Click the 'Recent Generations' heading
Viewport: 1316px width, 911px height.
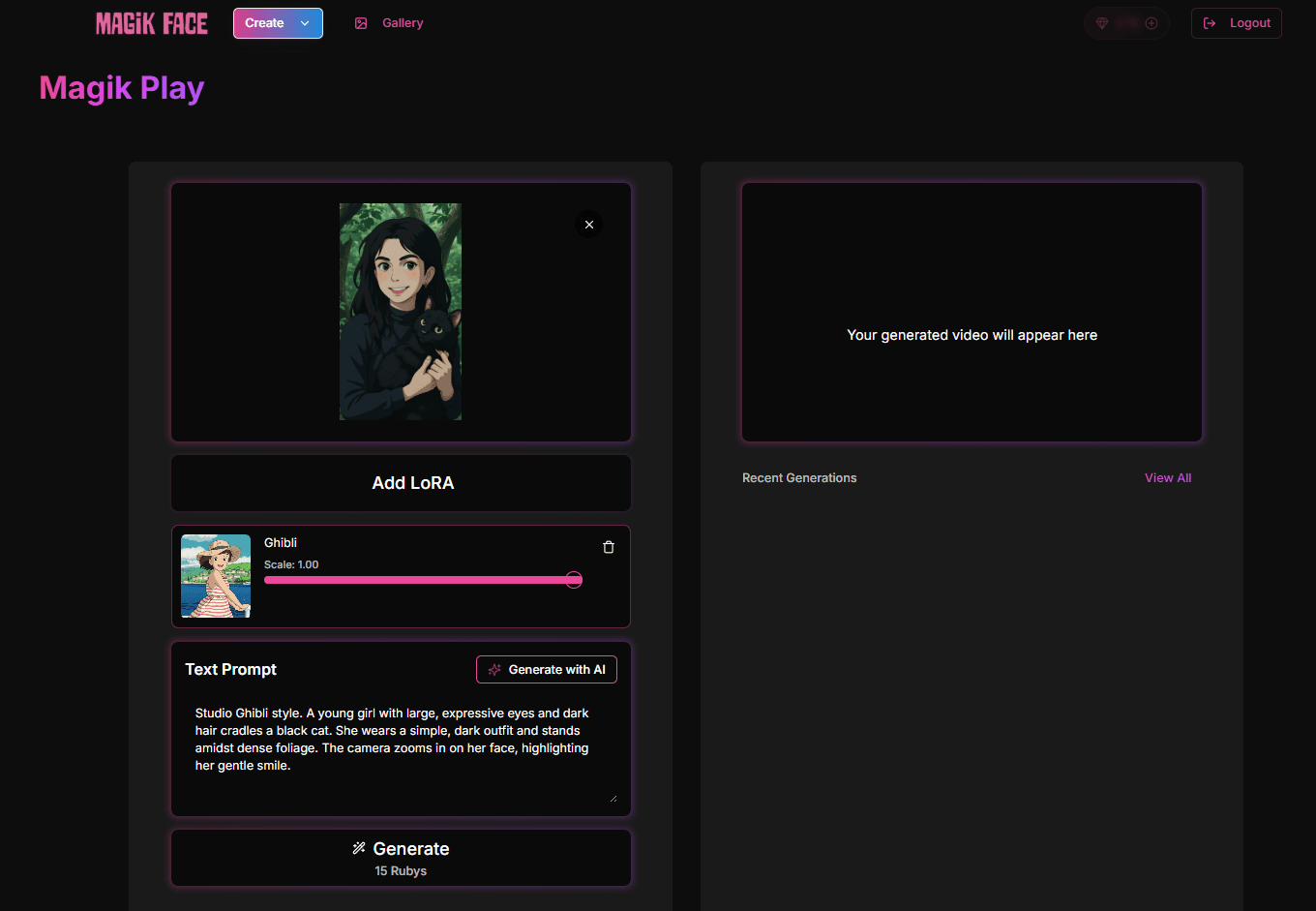click(799, 478)
